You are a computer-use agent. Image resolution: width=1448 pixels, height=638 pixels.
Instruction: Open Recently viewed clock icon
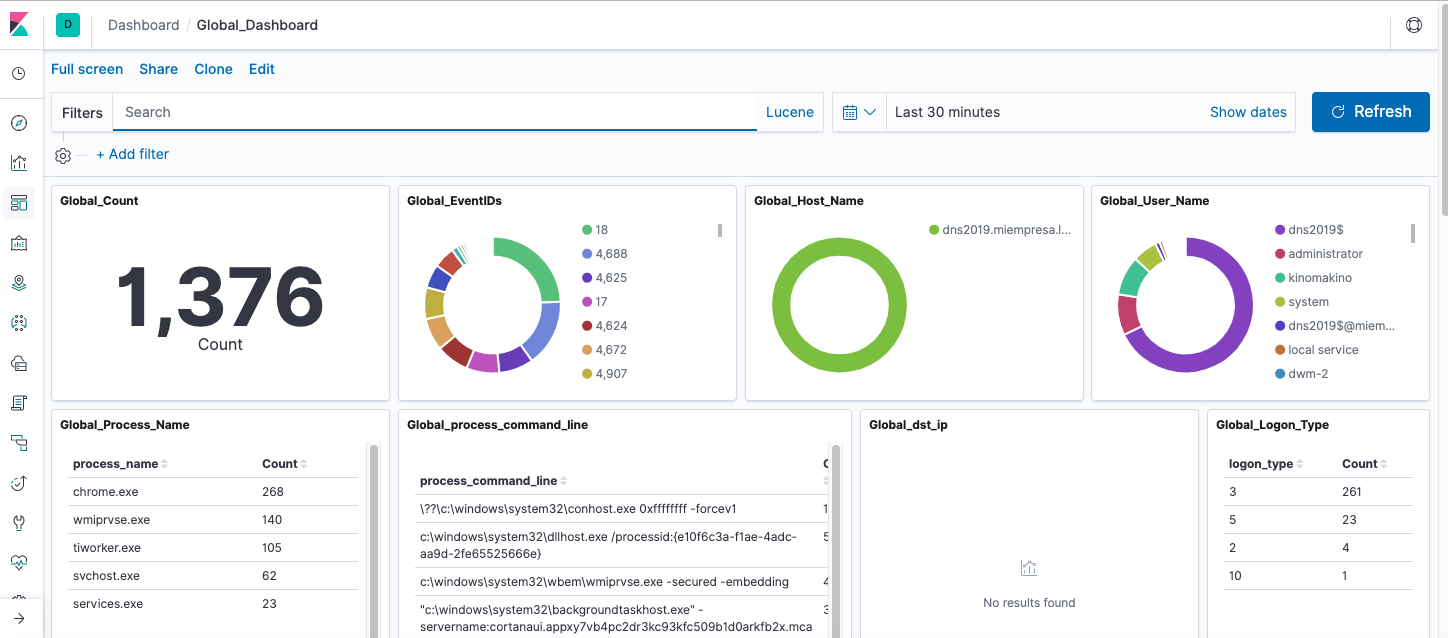click(x=18, y=74)
